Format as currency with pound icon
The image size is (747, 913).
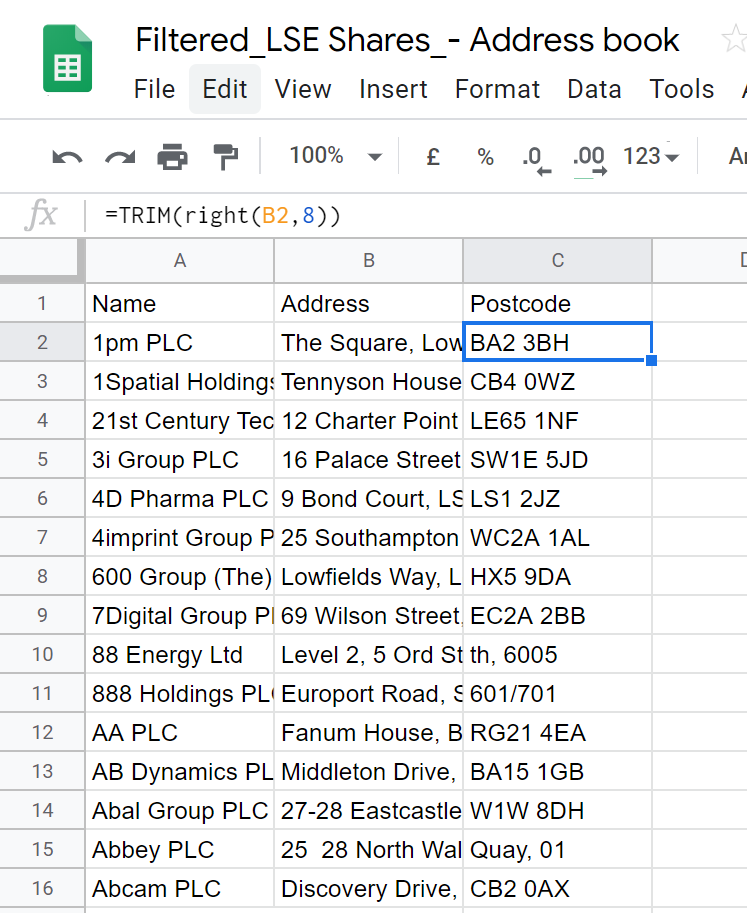click(x=433, y=157)
